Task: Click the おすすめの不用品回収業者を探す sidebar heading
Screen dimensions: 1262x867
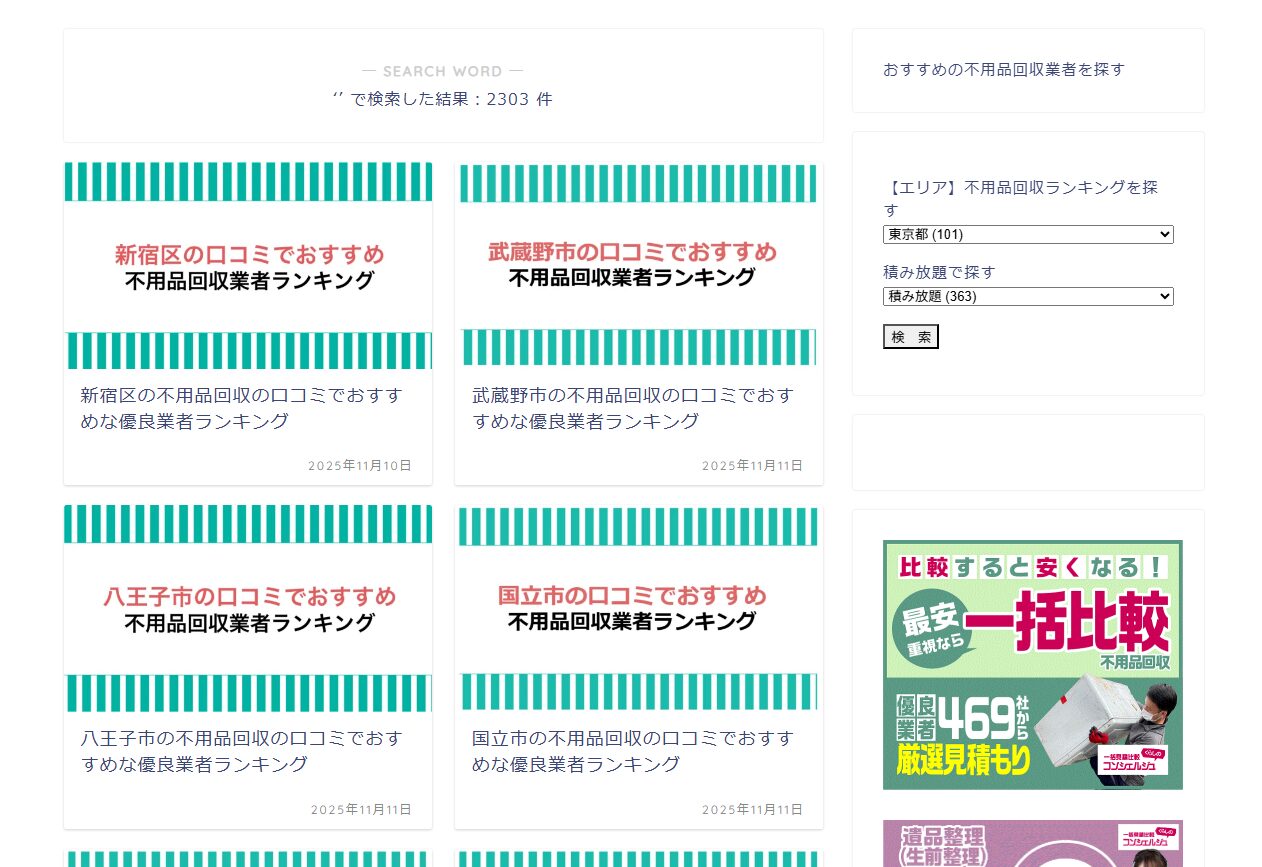Action: (1003, 70)
